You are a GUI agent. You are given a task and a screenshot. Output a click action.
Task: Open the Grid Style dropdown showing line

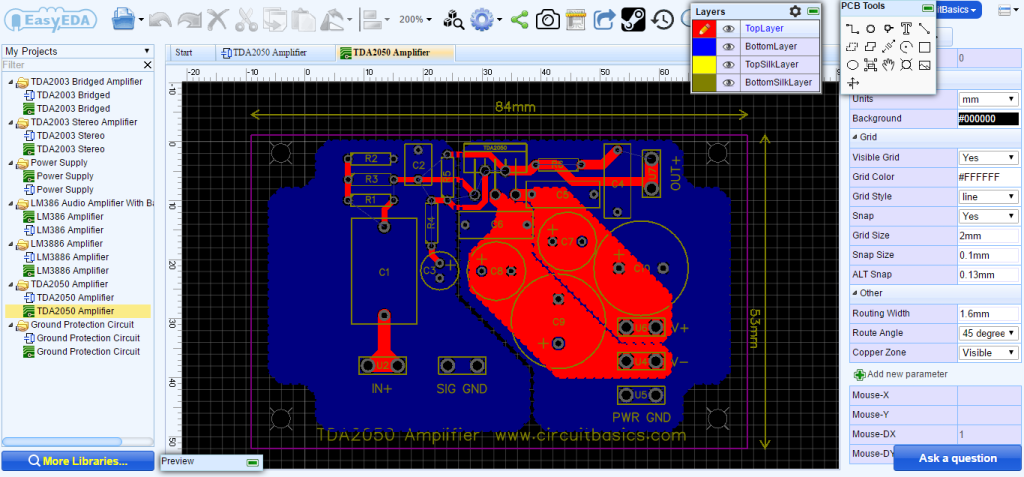[988, 197]
